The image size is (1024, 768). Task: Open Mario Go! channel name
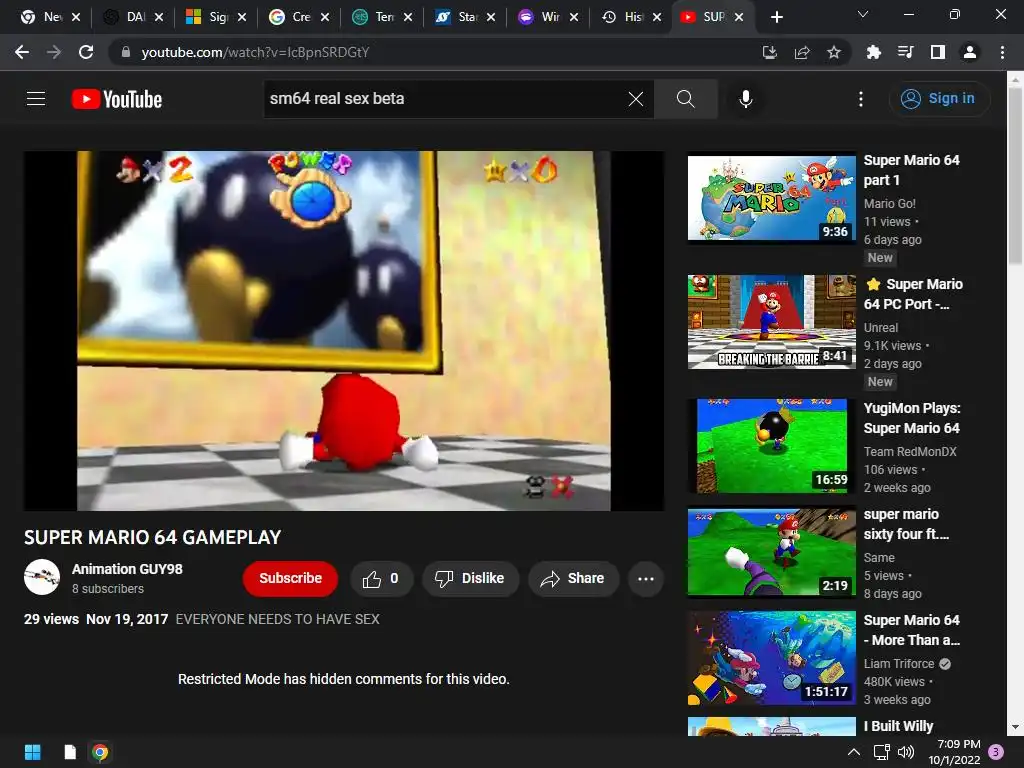[889, 204]
